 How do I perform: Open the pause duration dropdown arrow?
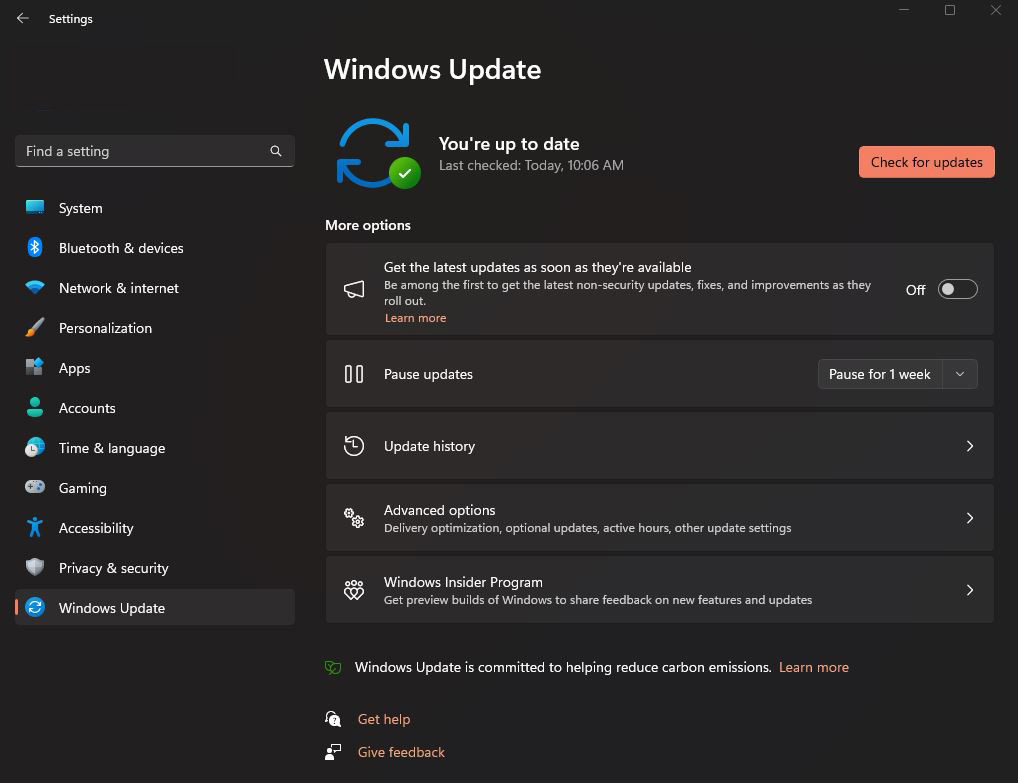[960, 374]
